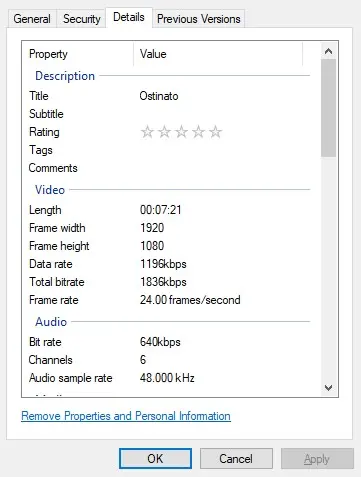Click the Video section heading
The height and width of the screenshot is (477, 361).
50,190
